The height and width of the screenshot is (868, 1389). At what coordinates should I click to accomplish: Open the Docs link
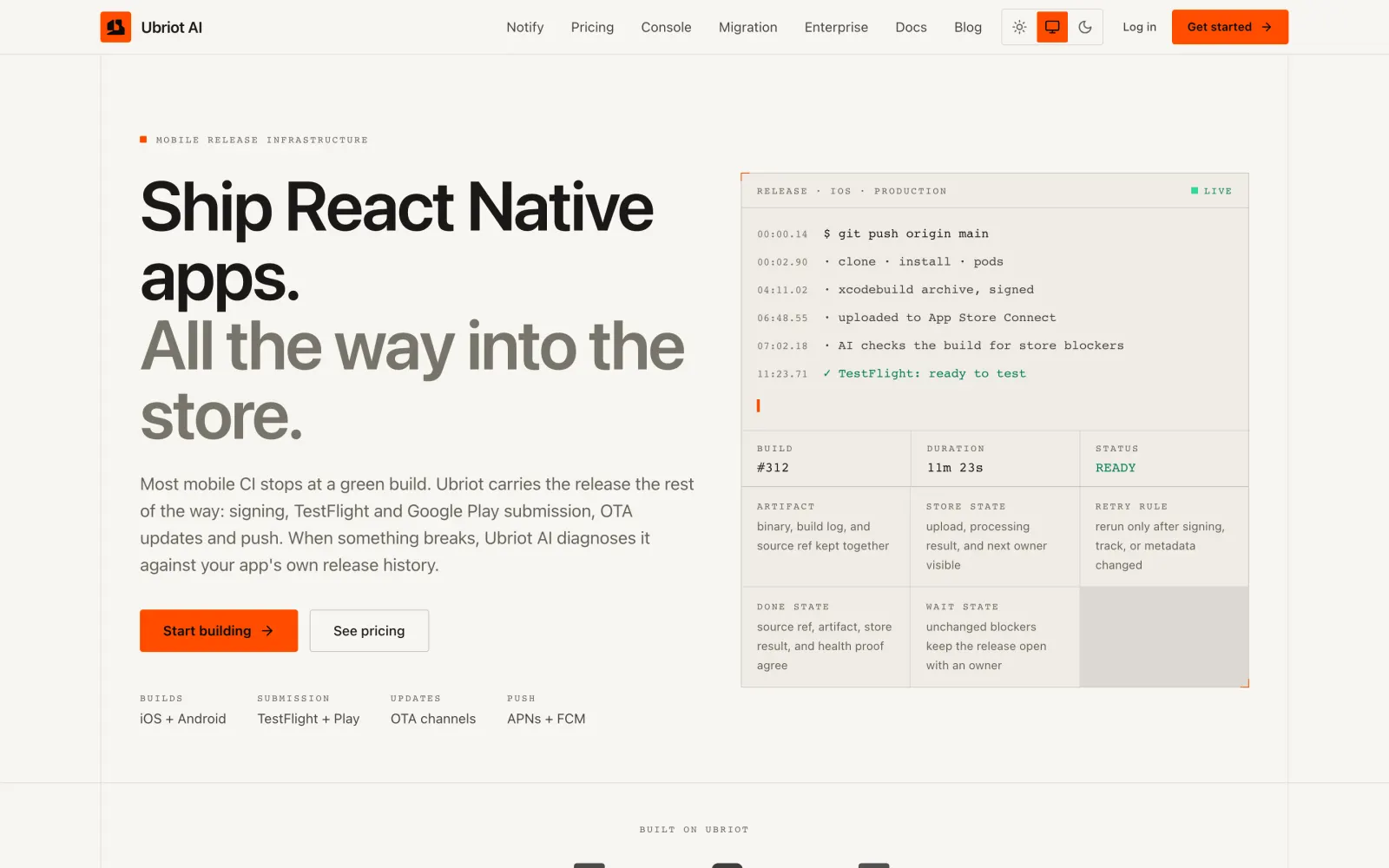[911, 27]
